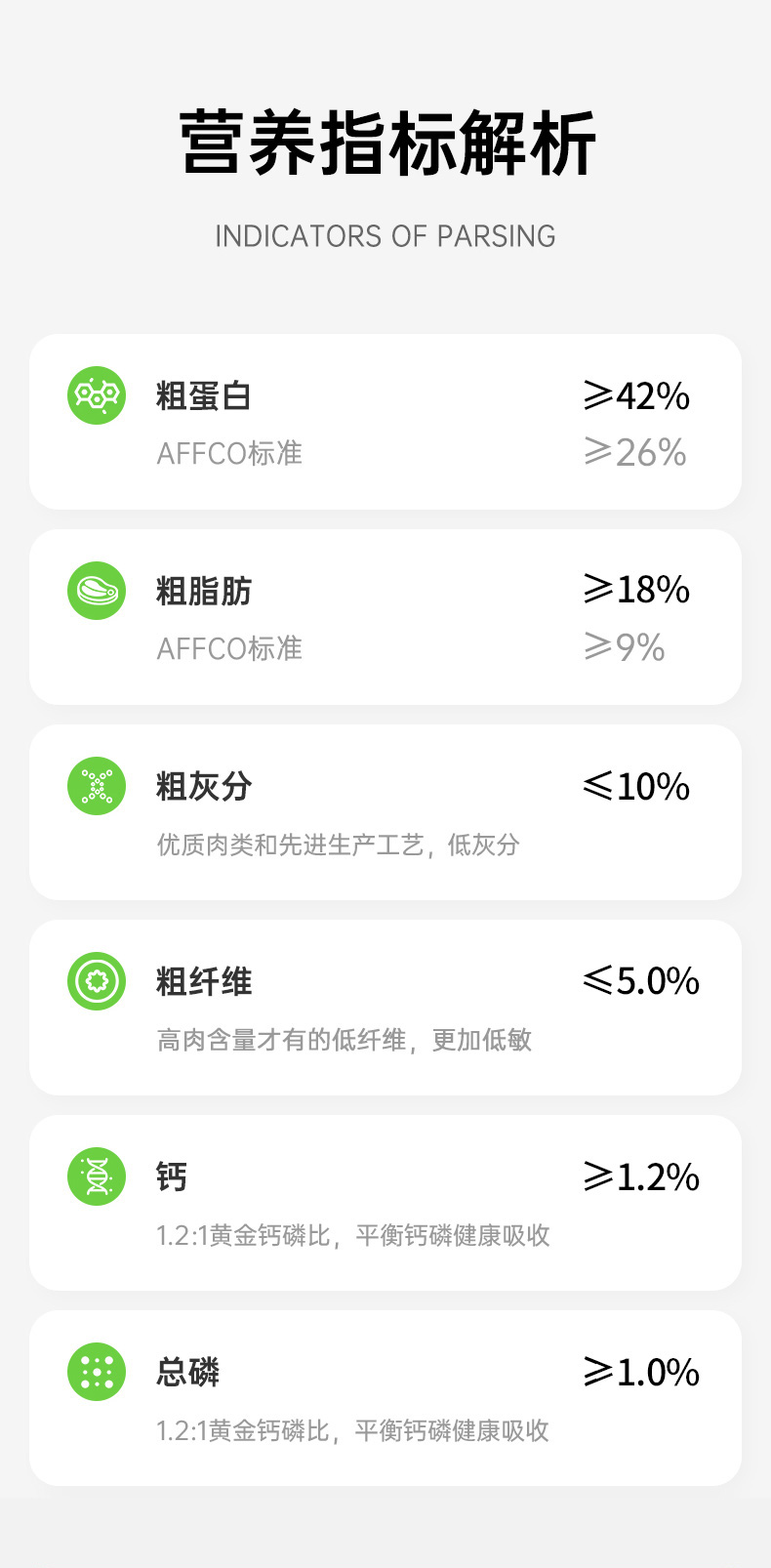Click the ≥26% AFFCO protein standard value

coord(635,452)
